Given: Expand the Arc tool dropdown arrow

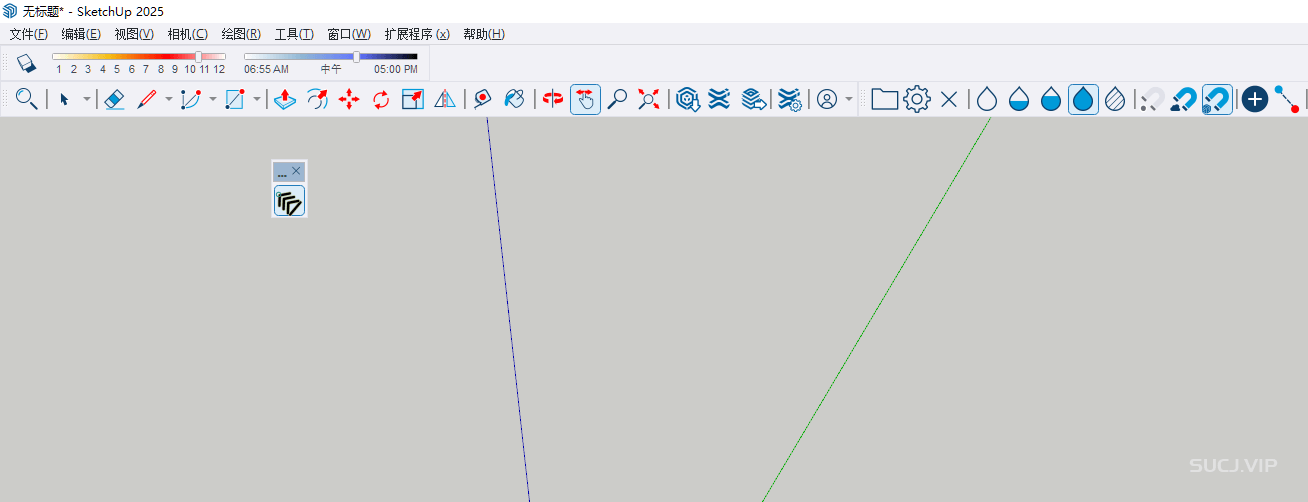Looking at the screenshot, I should coord(213,99).
